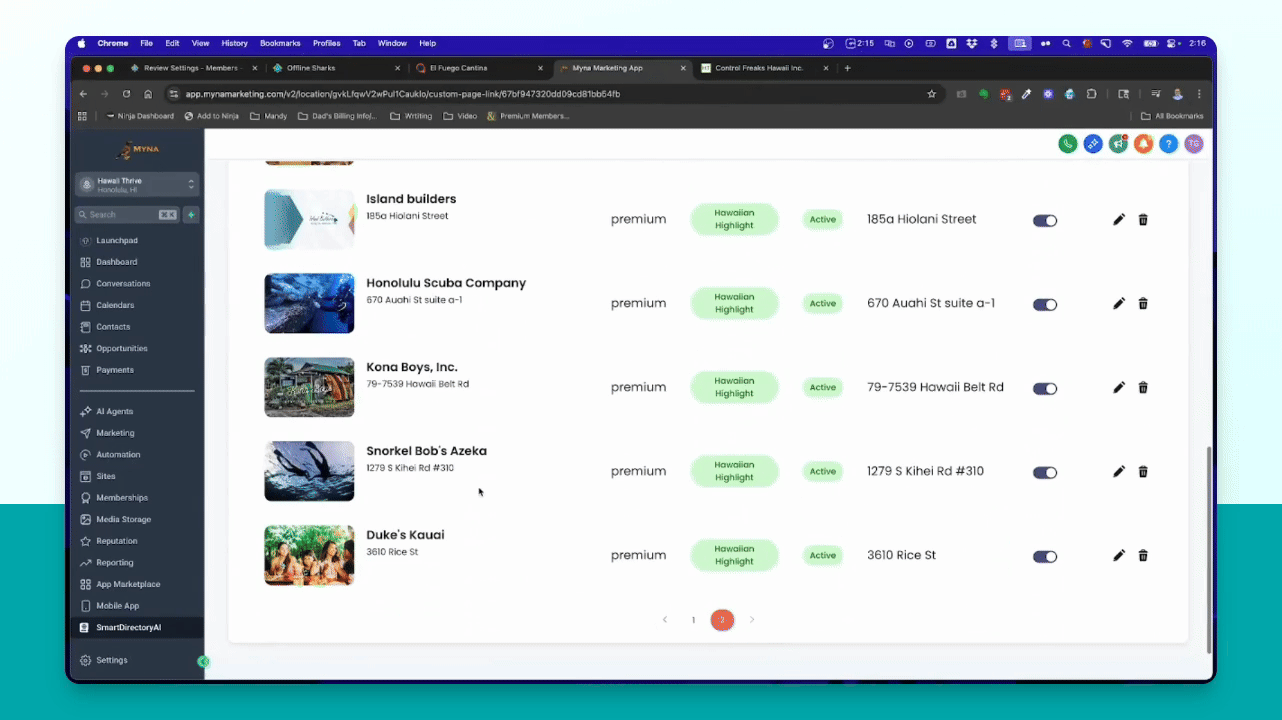Reload the page in Chrome
The image size is (1282, 720).
coord(126,94)
